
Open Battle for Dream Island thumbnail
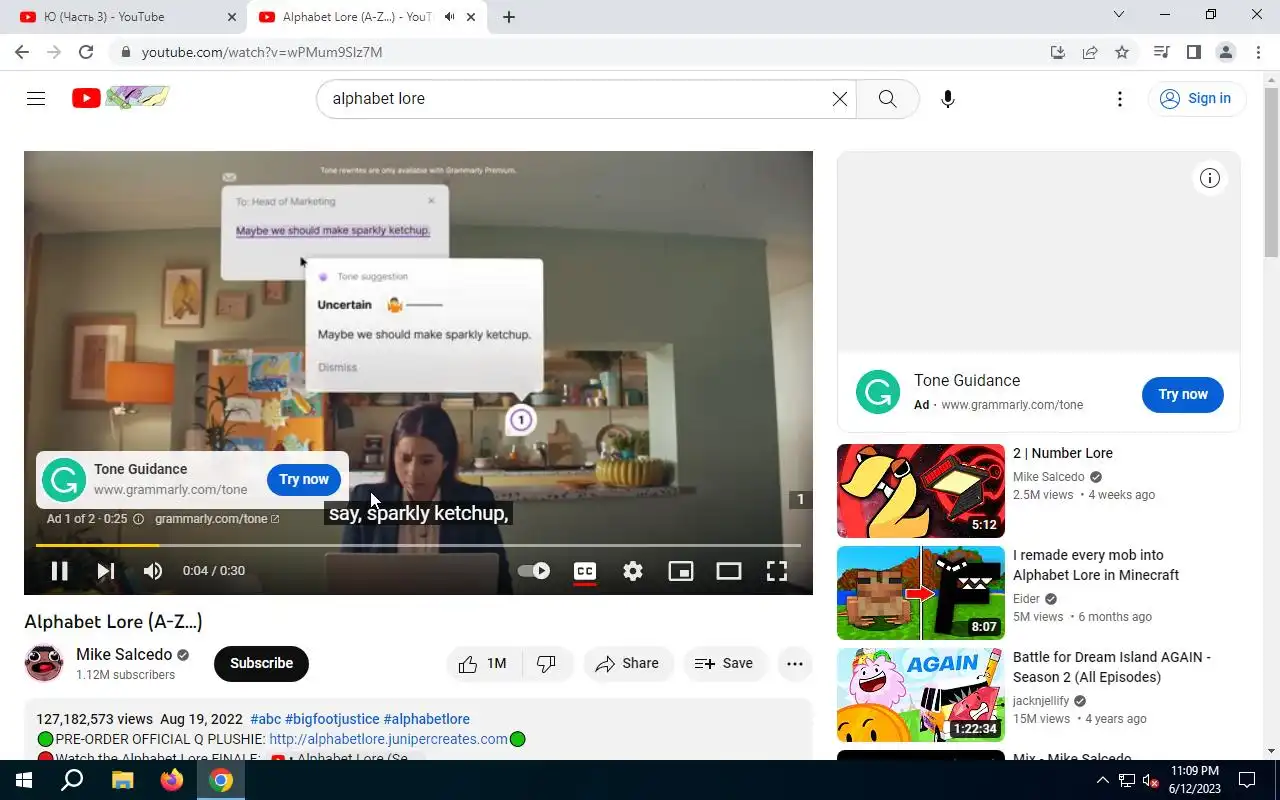click(921, 695)
